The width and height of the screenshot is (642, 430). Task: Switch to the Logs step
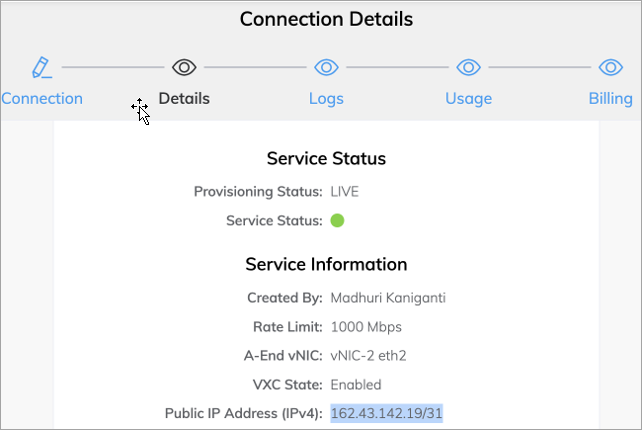[326, 98]
